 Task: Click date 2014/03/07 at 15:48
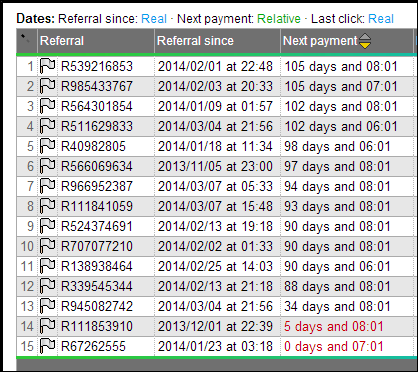[215, 206]
